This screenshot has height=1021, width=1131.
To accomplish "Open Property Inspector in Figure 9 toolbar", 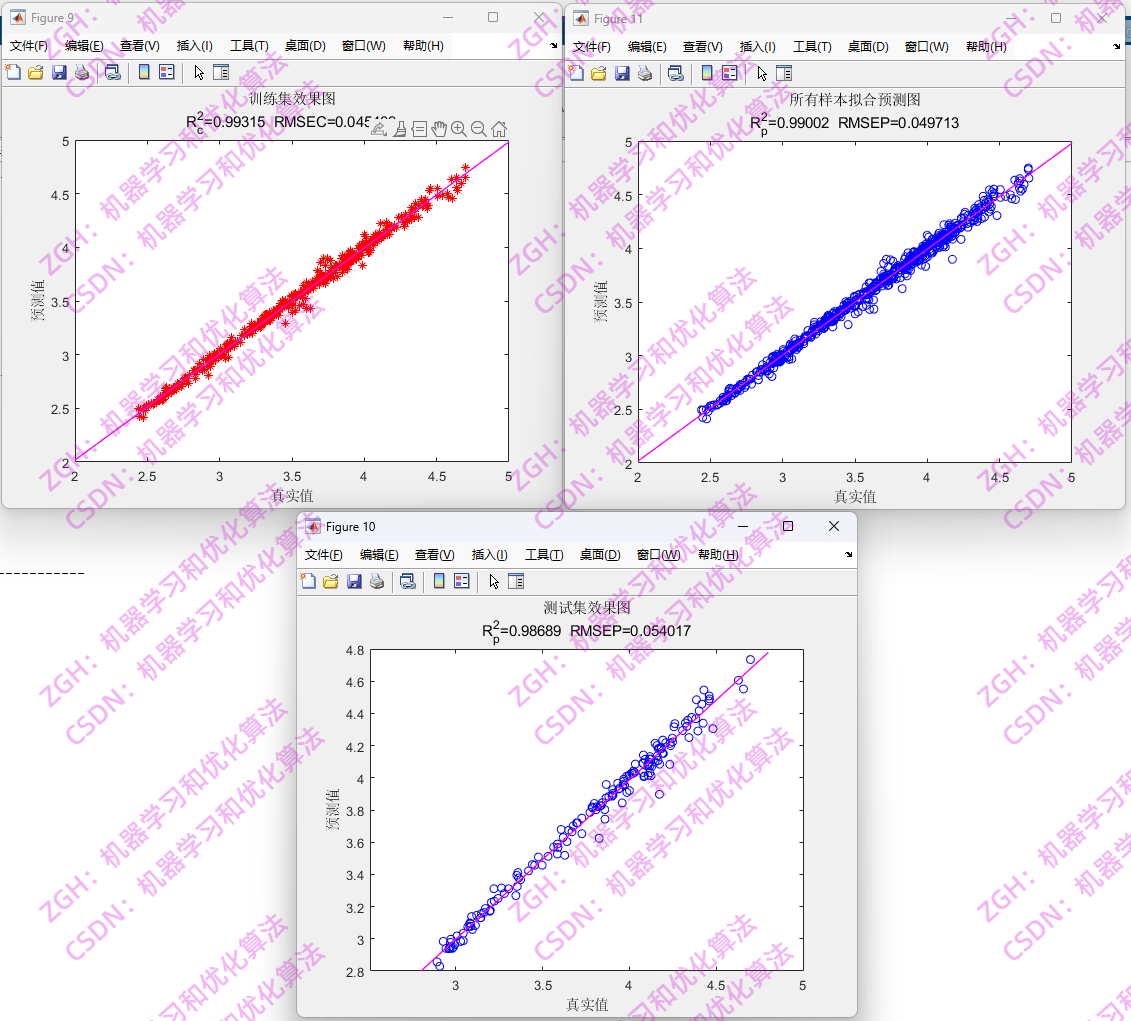I will coord(221,72).
